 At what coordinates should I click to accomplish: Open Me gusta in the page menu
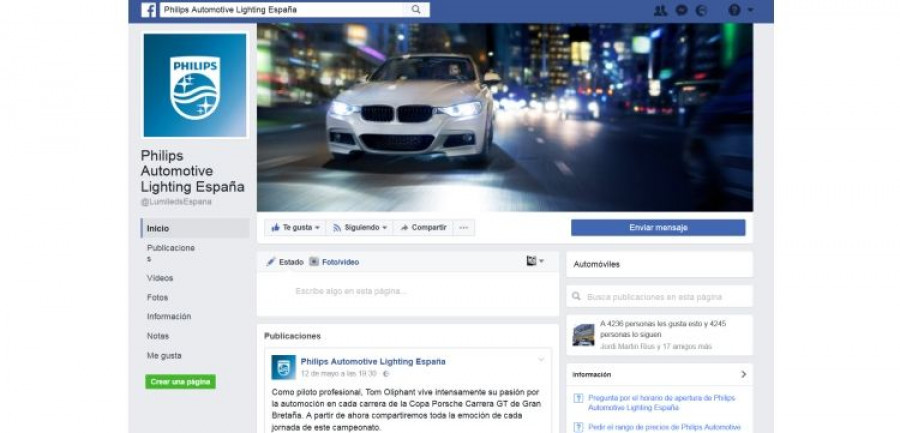[164, 355]
